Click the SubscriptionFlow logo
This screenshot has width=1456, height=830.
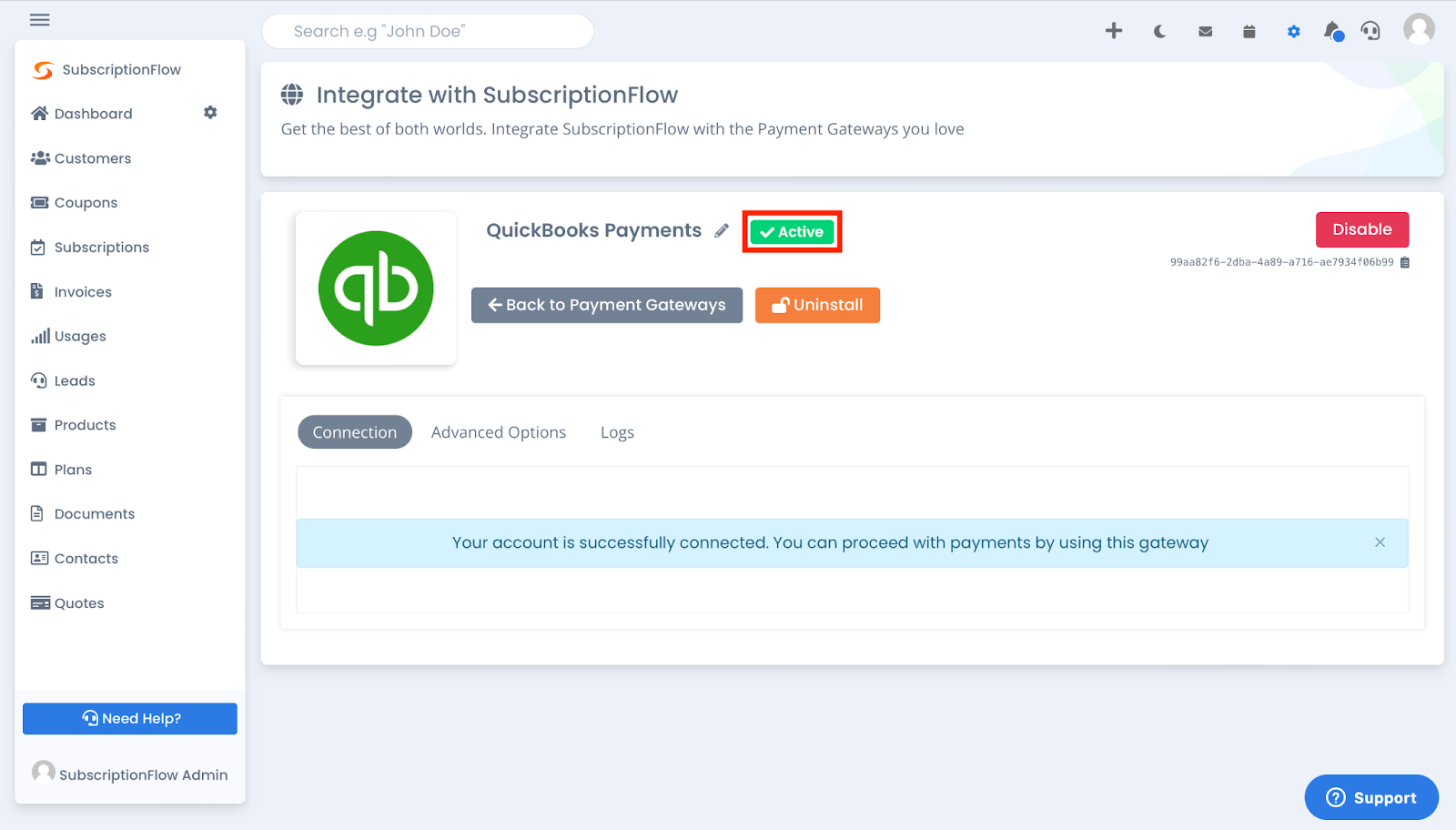pyautogui.click(x=106, y=69)
